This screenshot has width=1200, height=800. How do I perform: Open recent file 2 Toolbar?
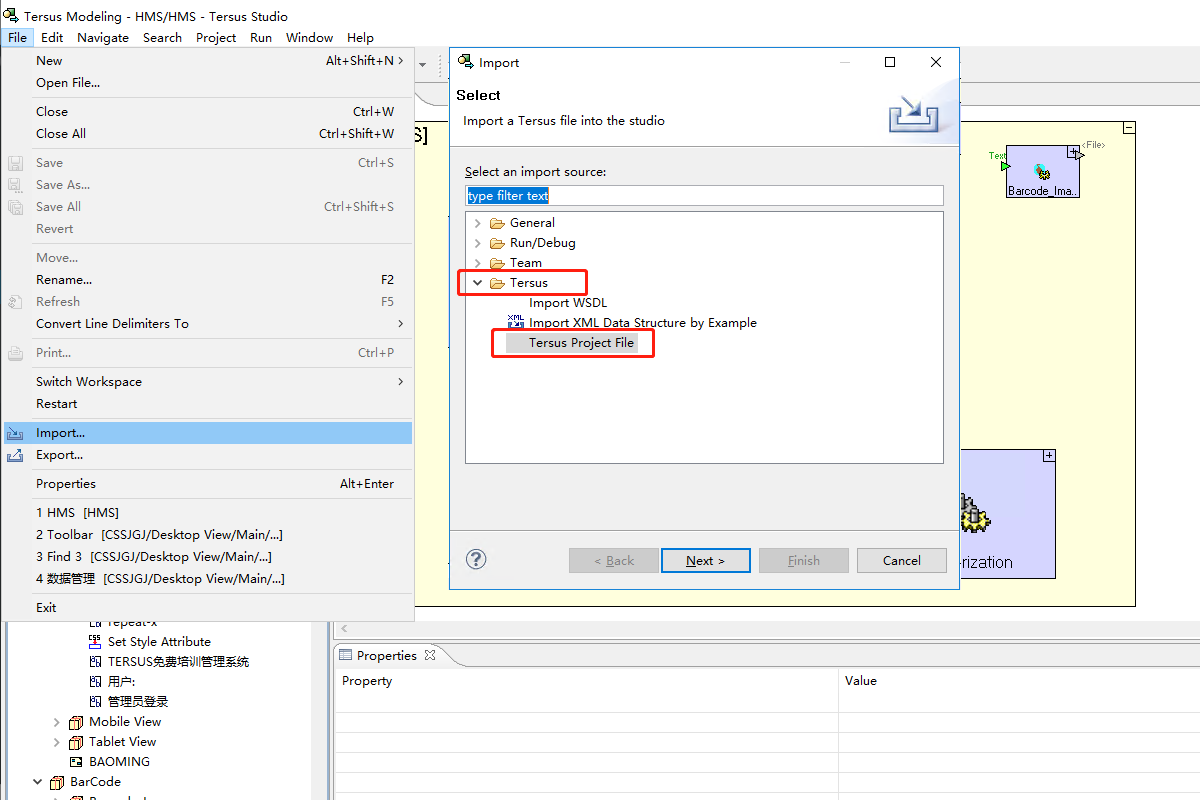coord(208,535)
